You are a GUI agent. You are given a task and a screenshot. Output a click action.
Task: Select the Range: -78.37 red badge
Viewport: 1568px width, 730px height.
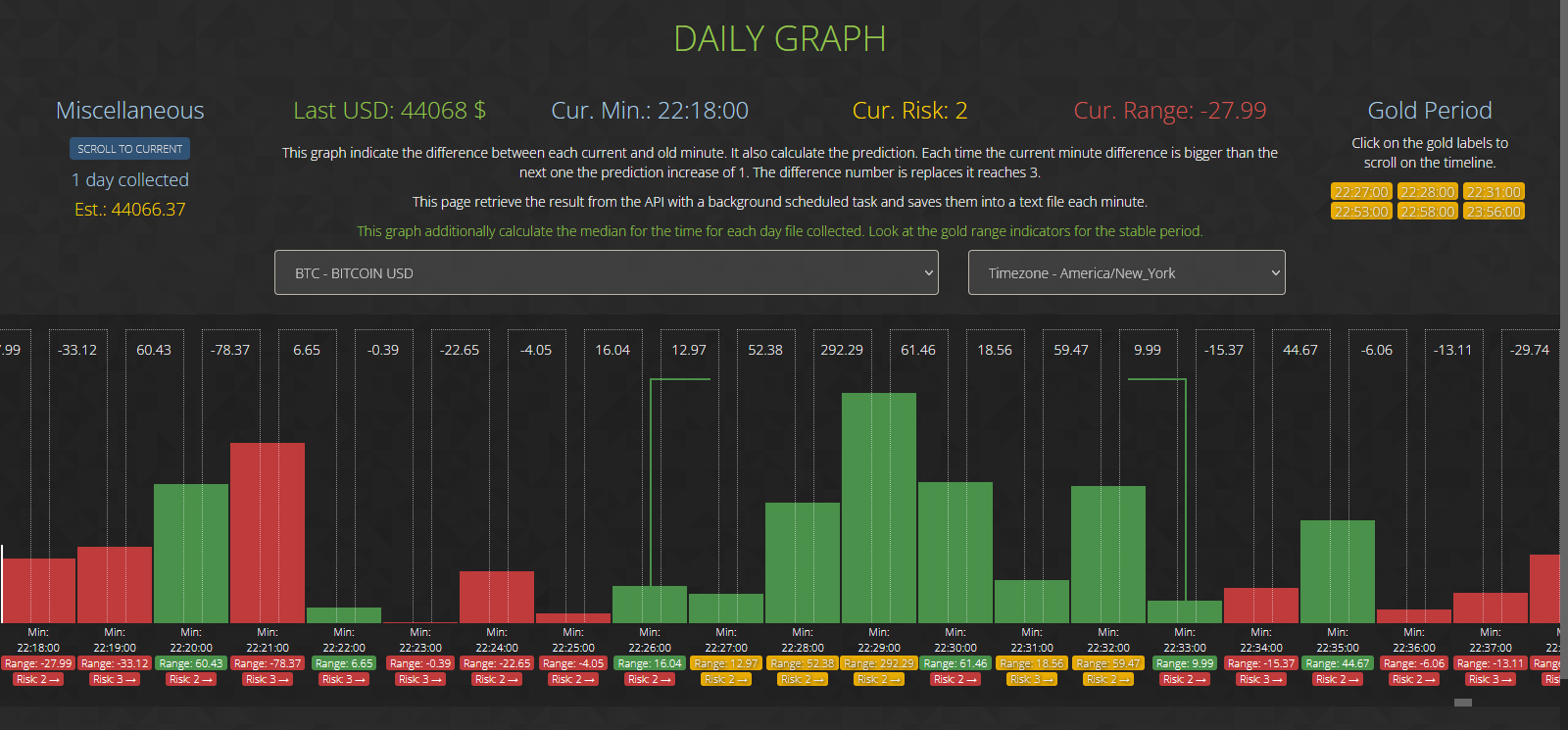[268, 663]
